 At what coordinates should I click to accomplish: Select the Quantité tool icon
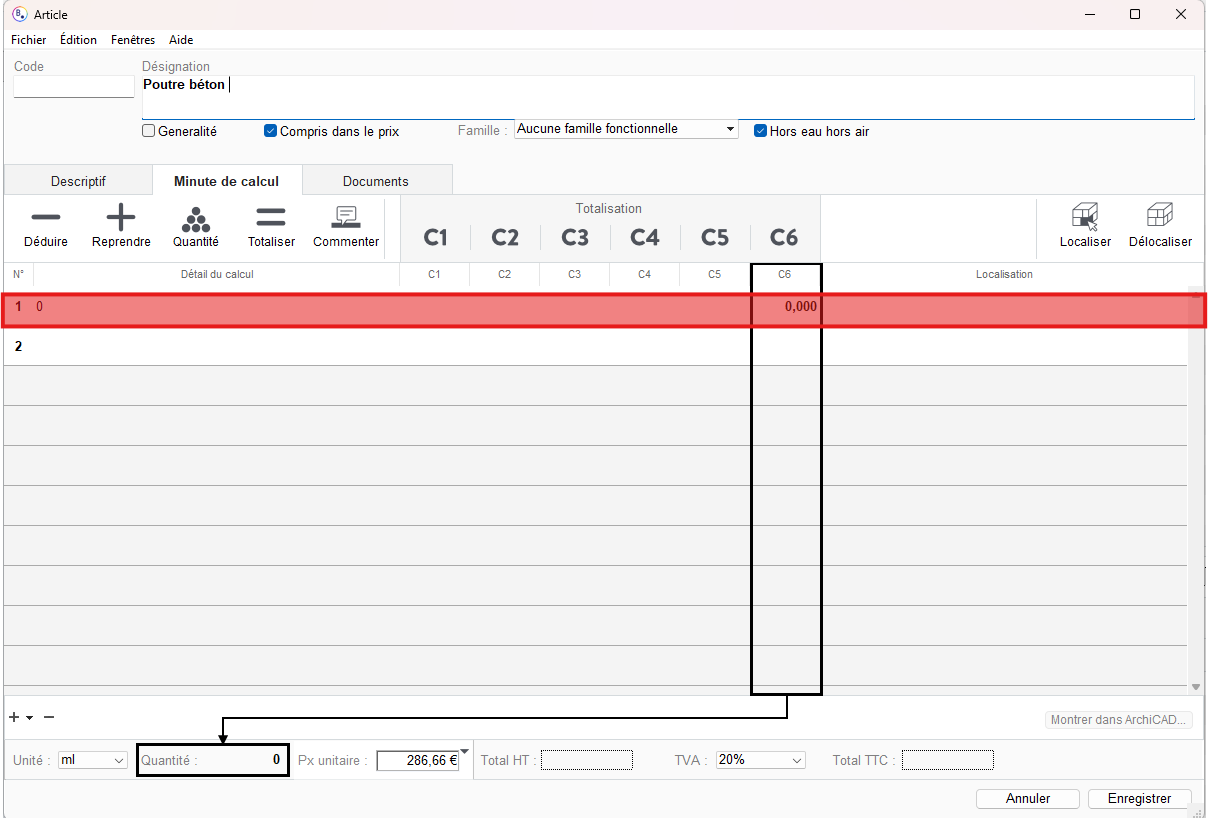coord(196,218)
